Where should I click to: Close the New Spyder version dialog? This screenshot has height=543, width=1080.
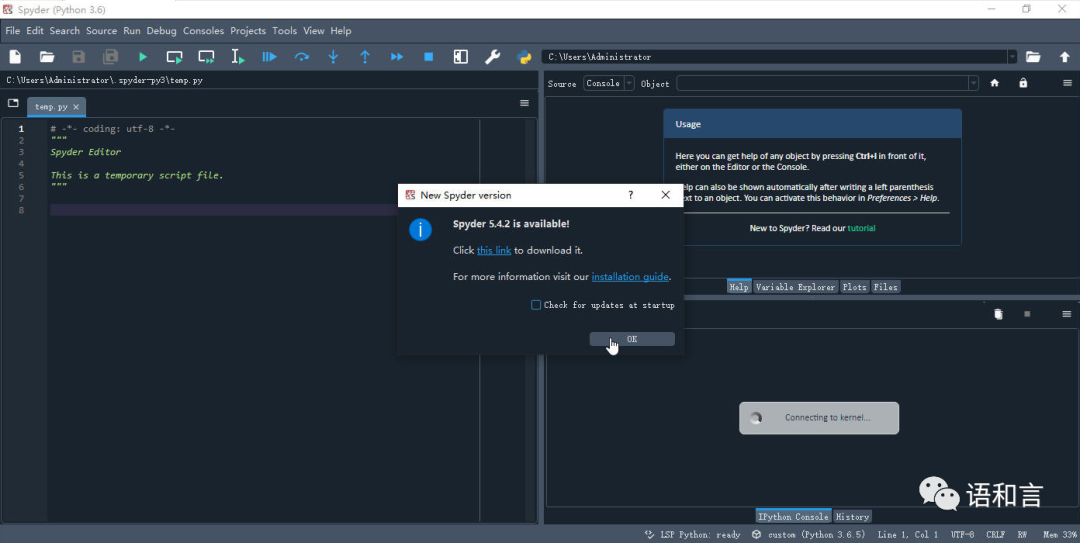point(665,195)
